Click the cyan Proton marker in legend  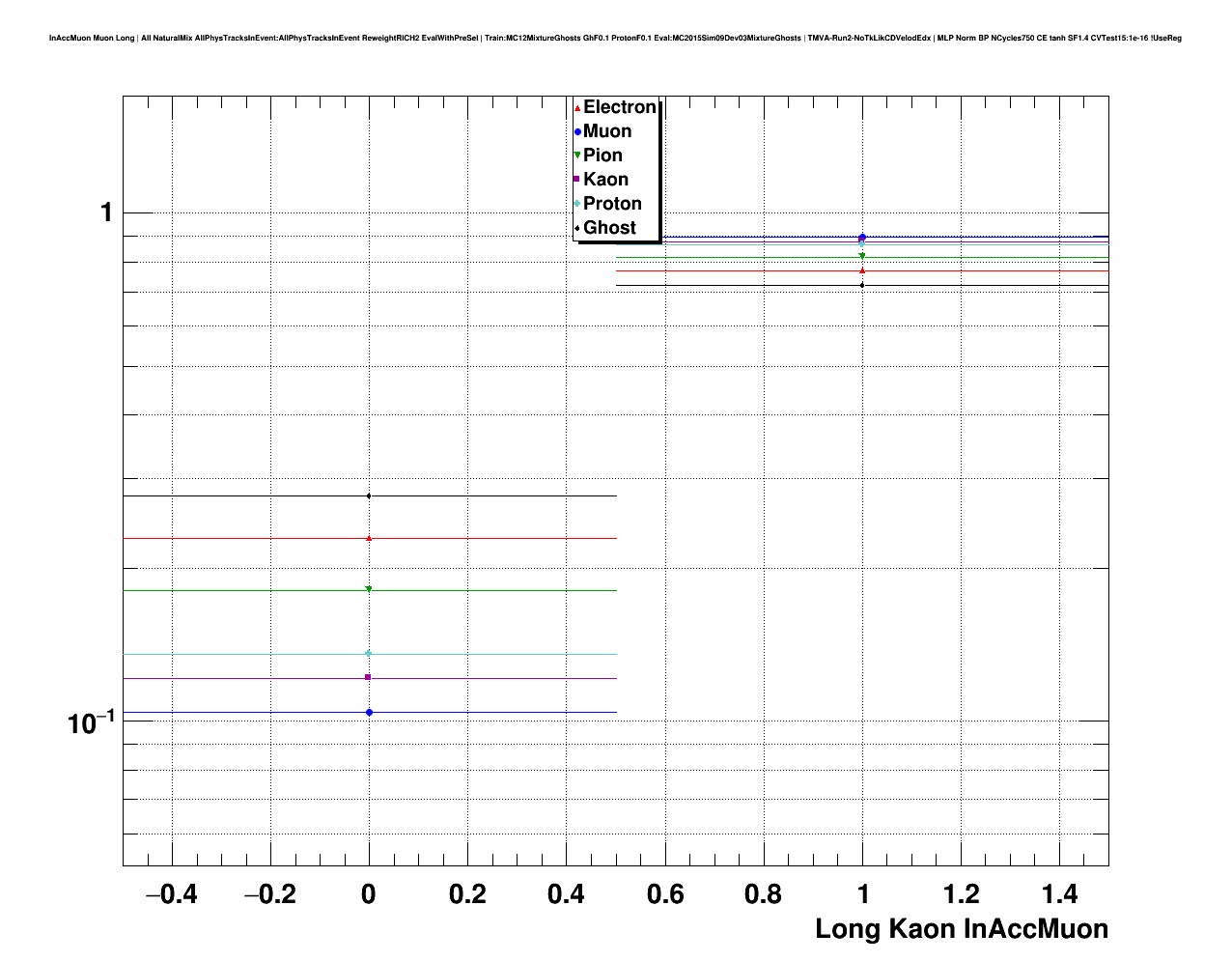[x=577, y=204]
